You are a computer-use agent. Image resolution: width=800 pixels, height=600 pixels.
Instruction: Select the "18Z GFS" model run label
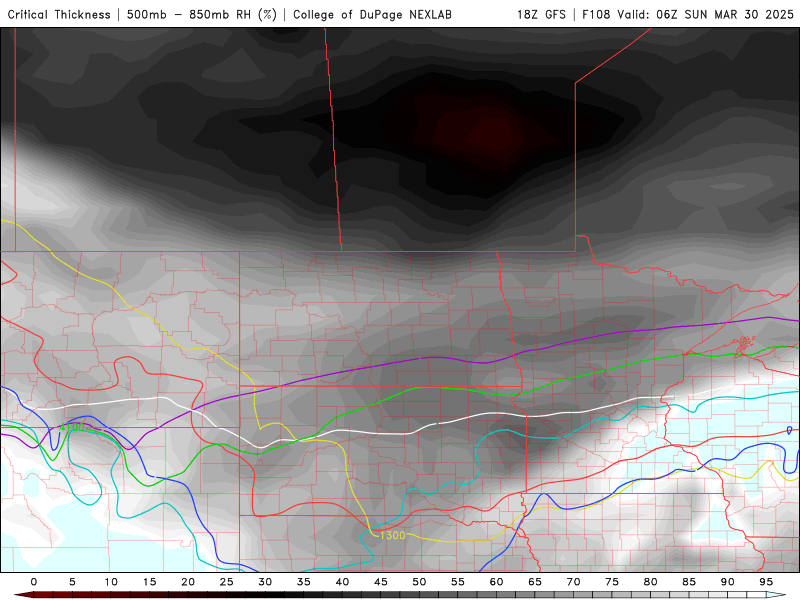[x=541, y=14]
